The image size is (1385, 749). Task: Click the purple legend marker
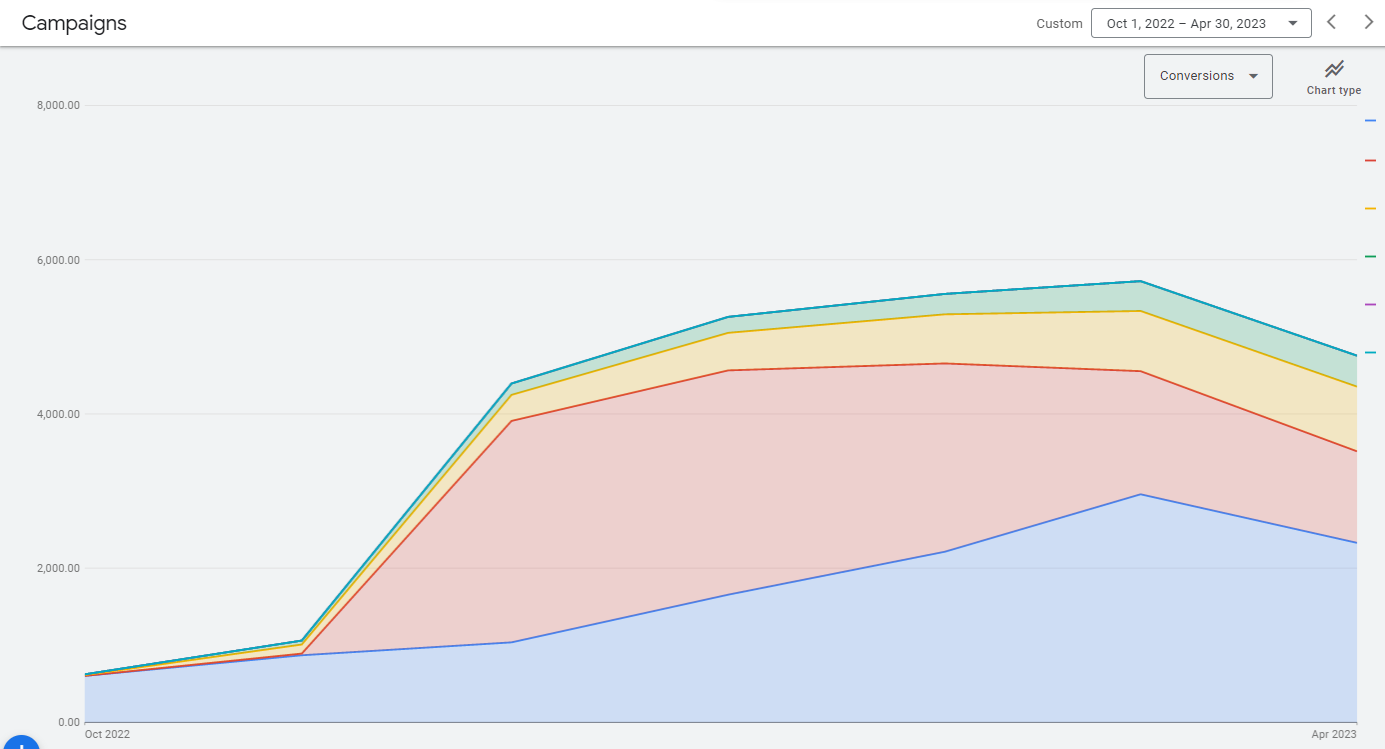[1370, 304]
